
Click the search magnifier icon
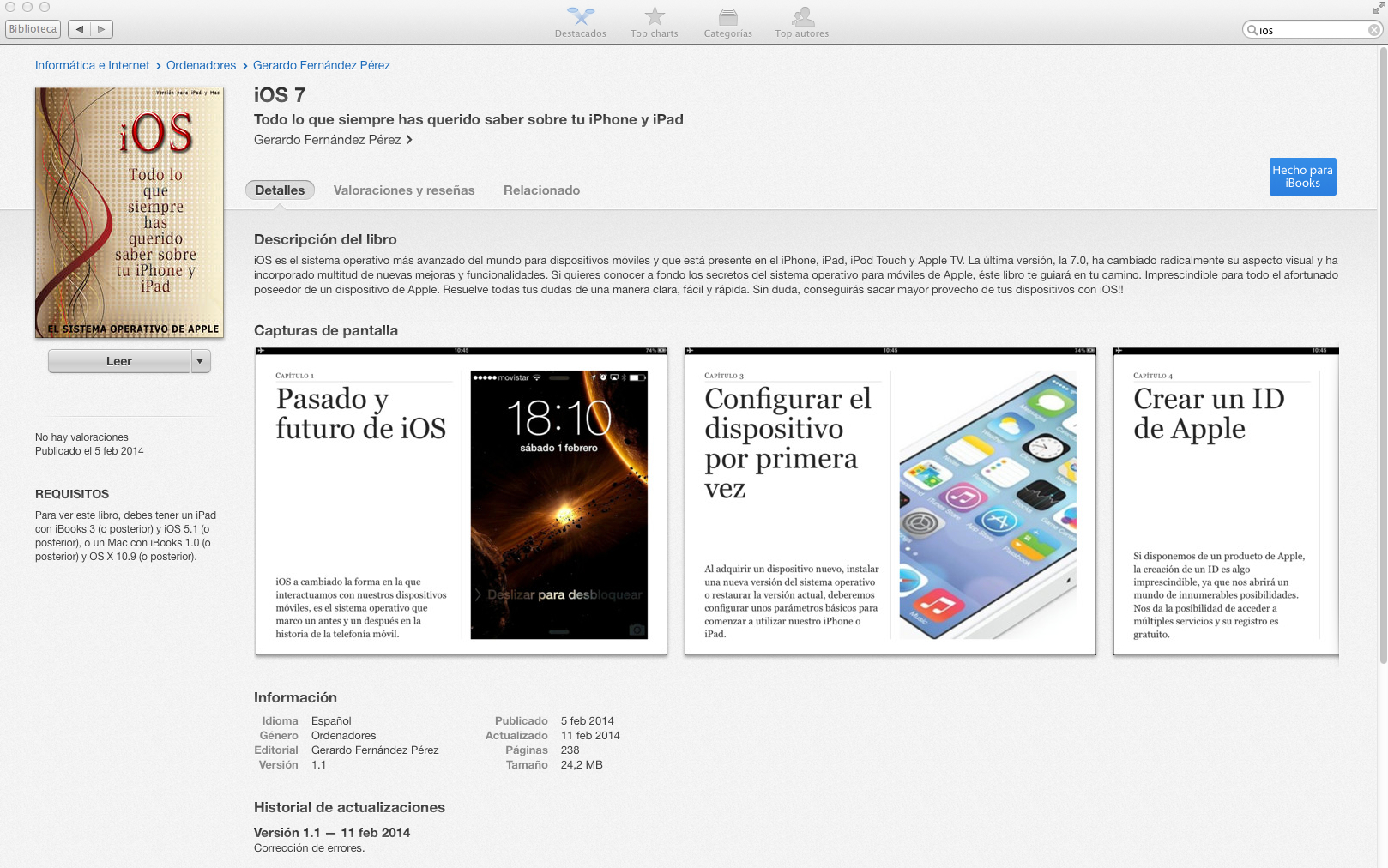1252,30
